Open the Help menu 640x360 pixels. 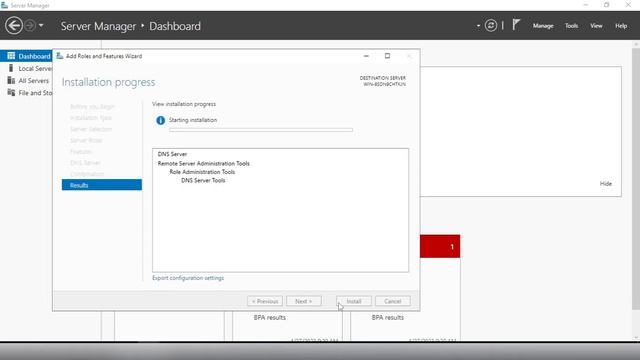[x=621, y=26]
